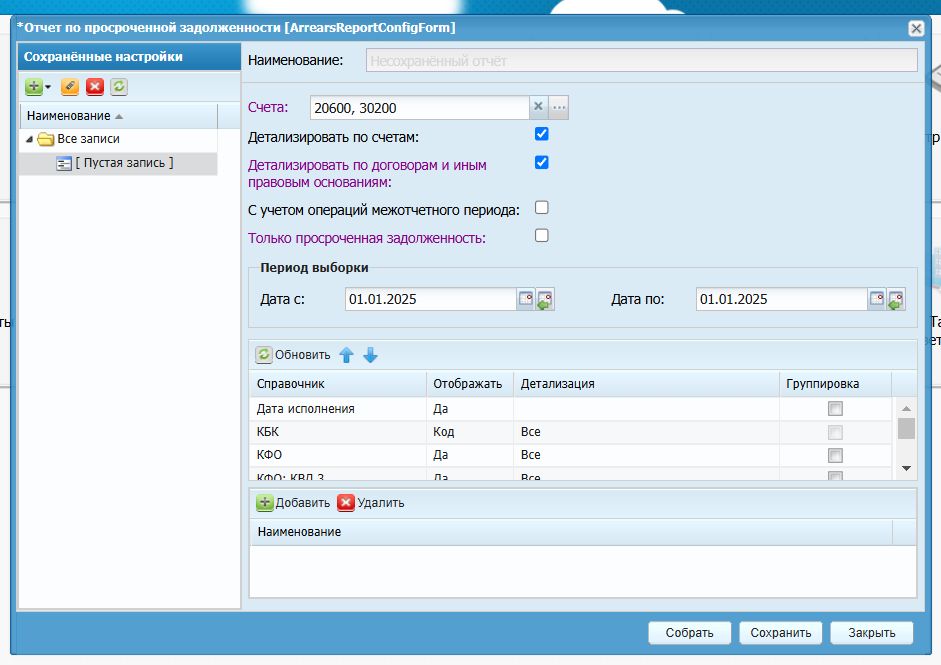This screenshot has height=665, width=941.
Task: Open account selection via ellipsis button
Action: [x=559, y=107]
